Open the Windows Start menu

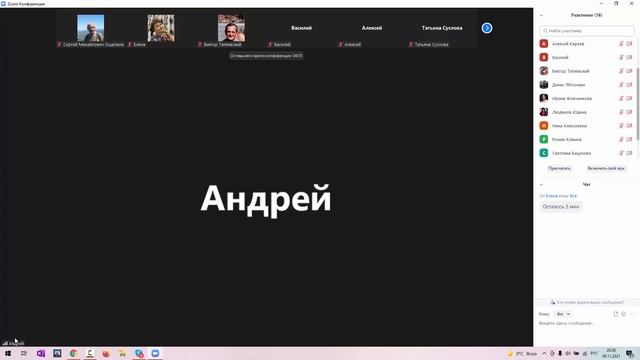pyautogui.click(x=8, y=353)
